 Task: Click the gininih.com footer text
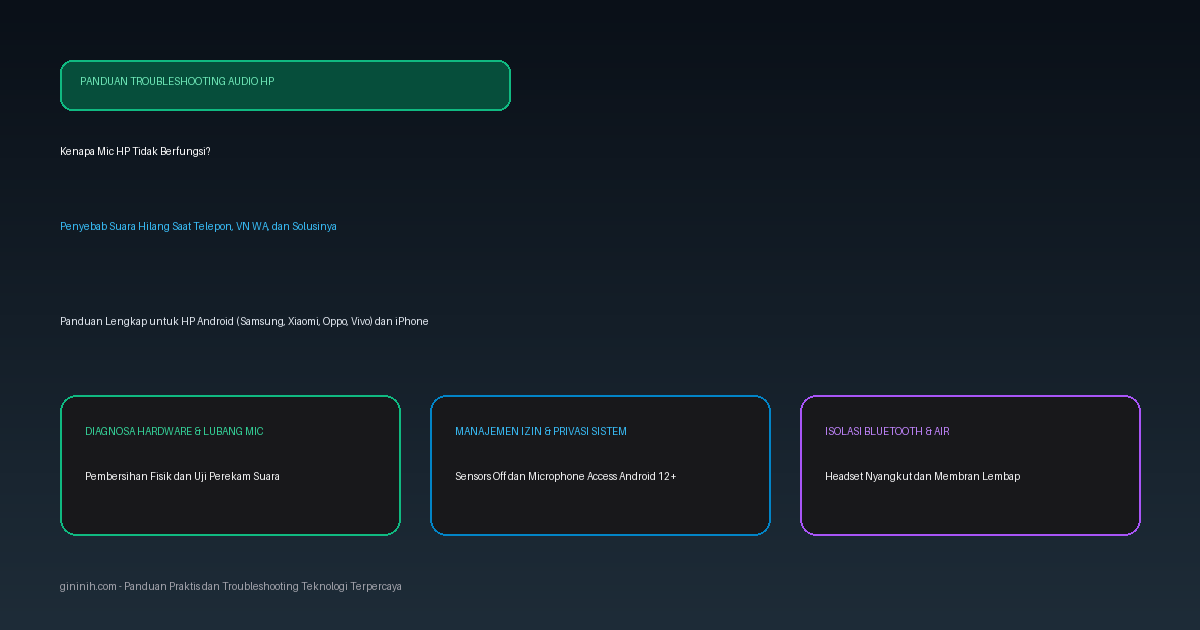click(231, 586)
